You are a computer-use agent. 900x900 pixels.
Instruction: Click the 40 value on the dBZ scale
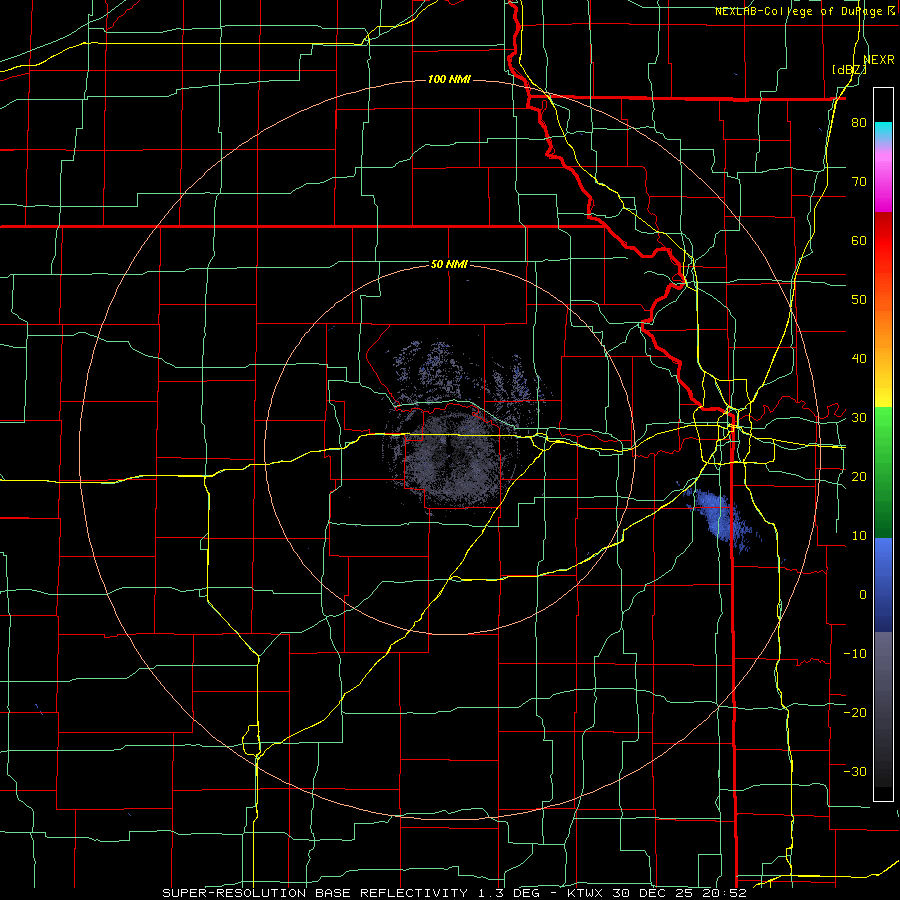point(859,359)
